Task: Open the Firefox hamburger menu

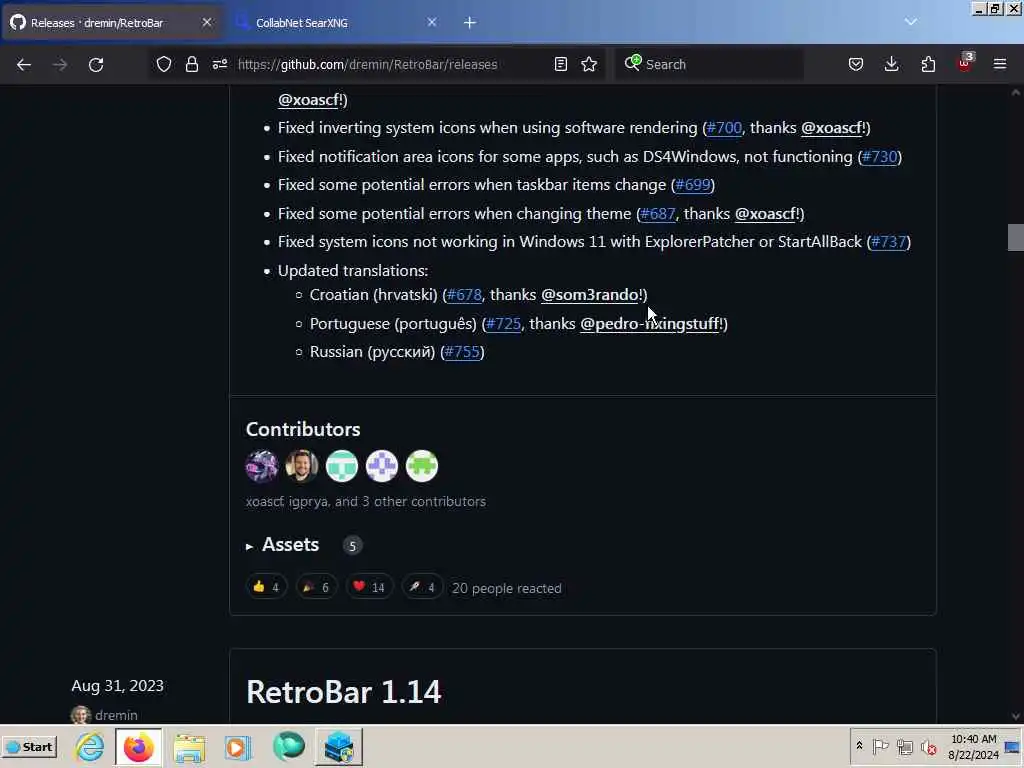Action: click(x=1000, y=64)
